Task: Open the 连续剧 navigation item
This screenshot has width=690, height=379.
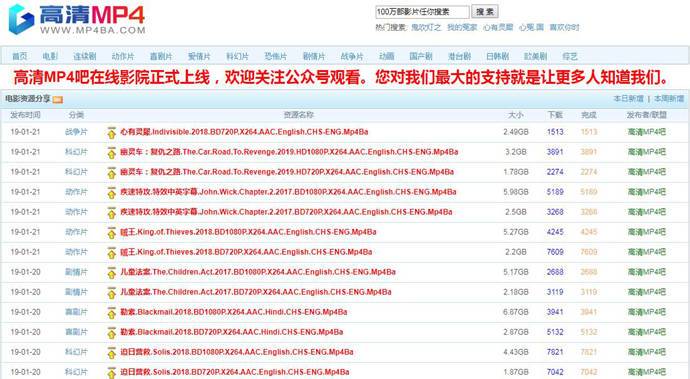Action: pos(84,56)
